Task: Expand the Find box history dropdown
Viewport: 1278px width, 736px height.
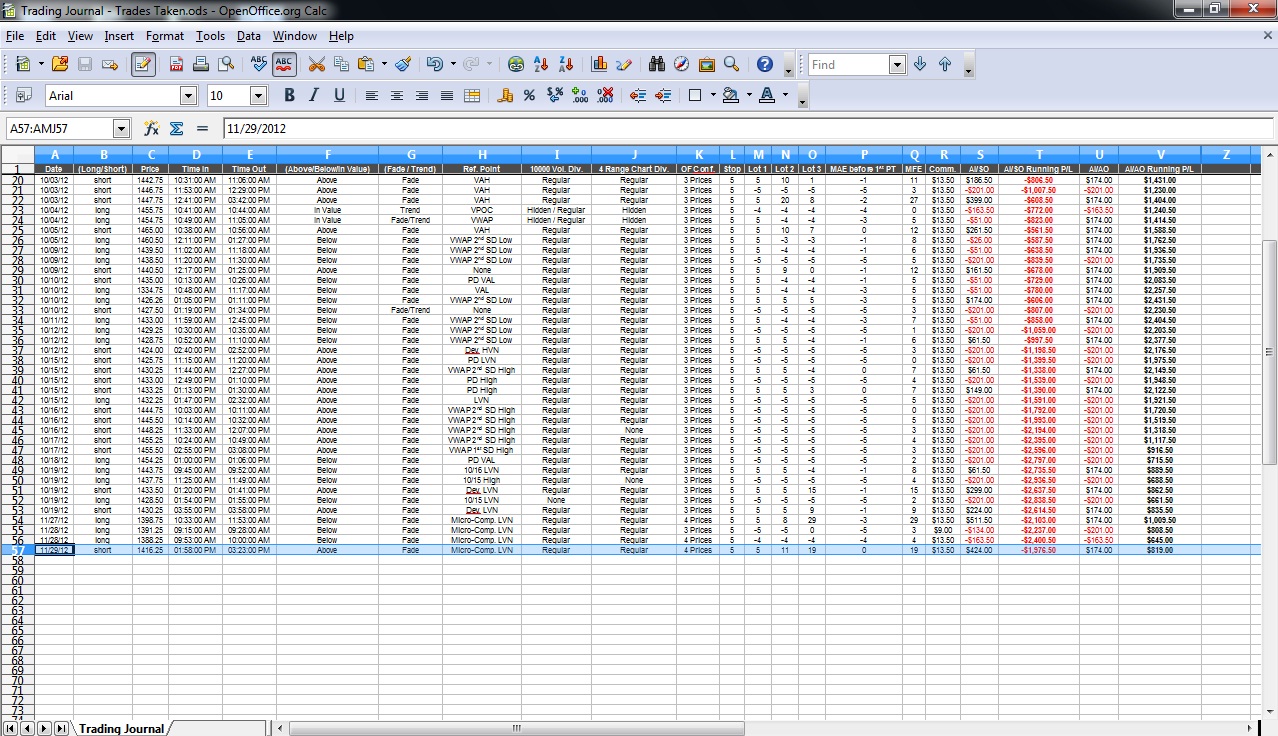Action: 897,65
